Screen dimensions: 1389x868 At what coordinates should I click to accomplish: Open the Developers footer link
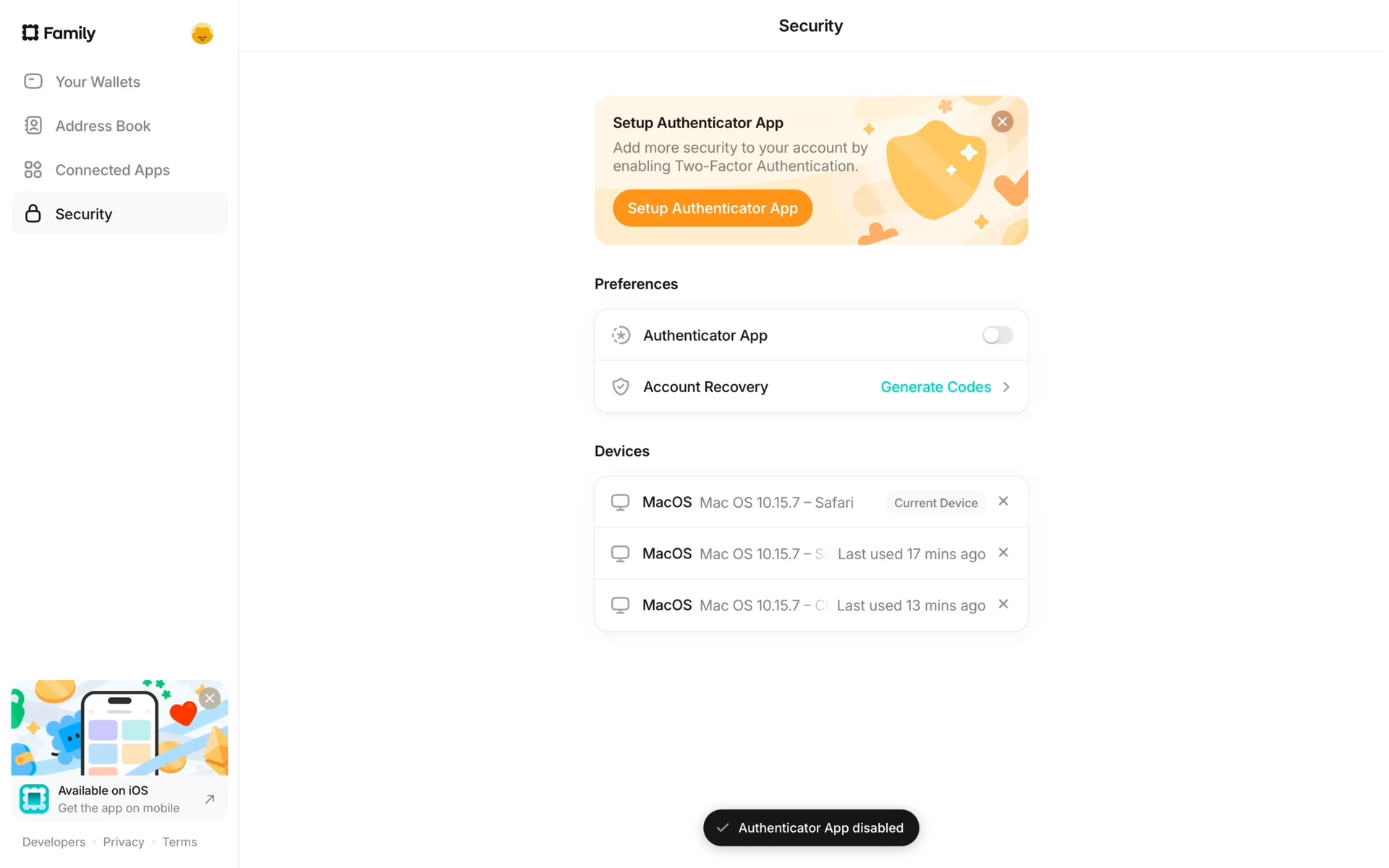coord(54,842)
